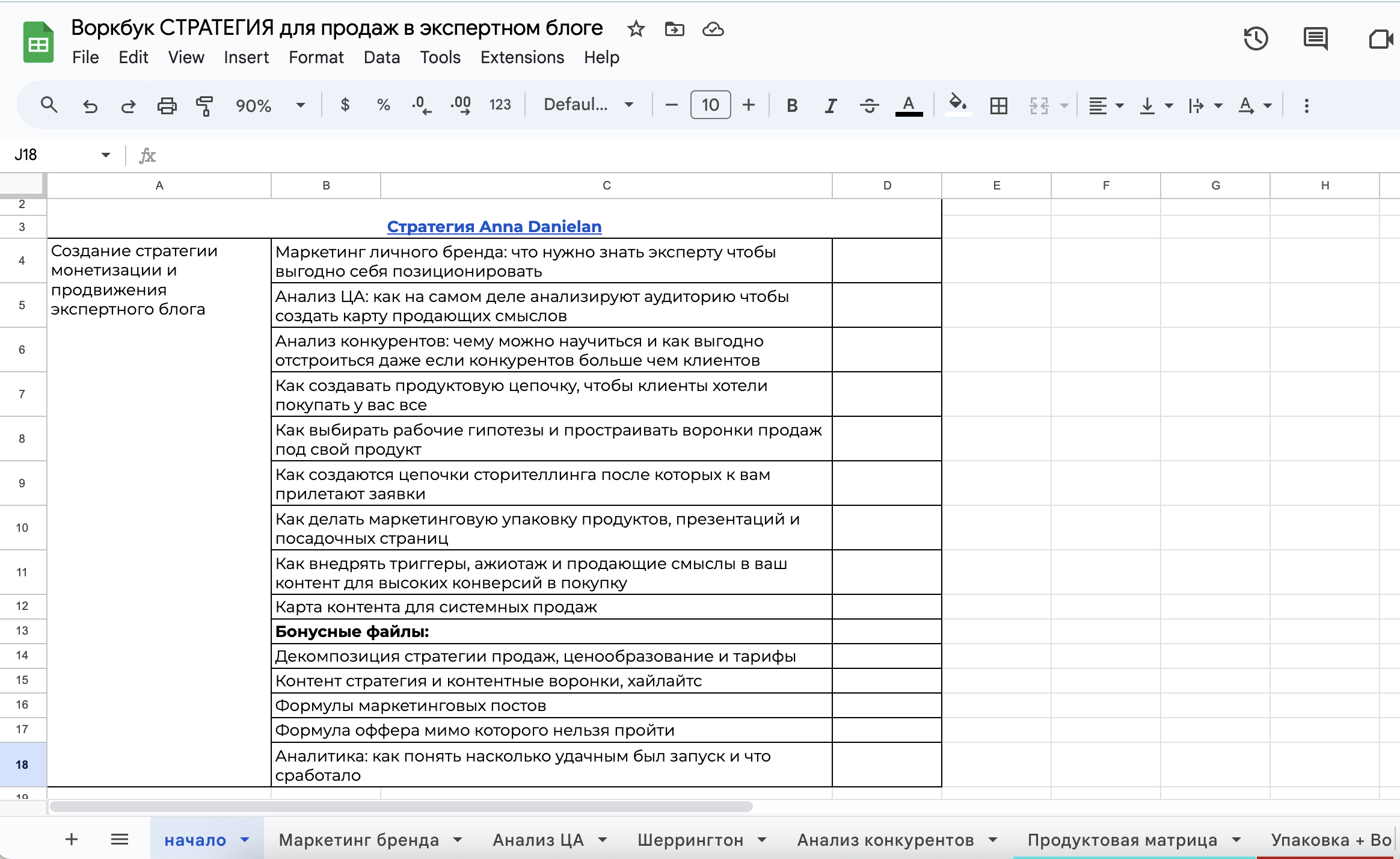Switch to Анализ ЦА sheet
The image size is (1400, 859).
point(538,840)
